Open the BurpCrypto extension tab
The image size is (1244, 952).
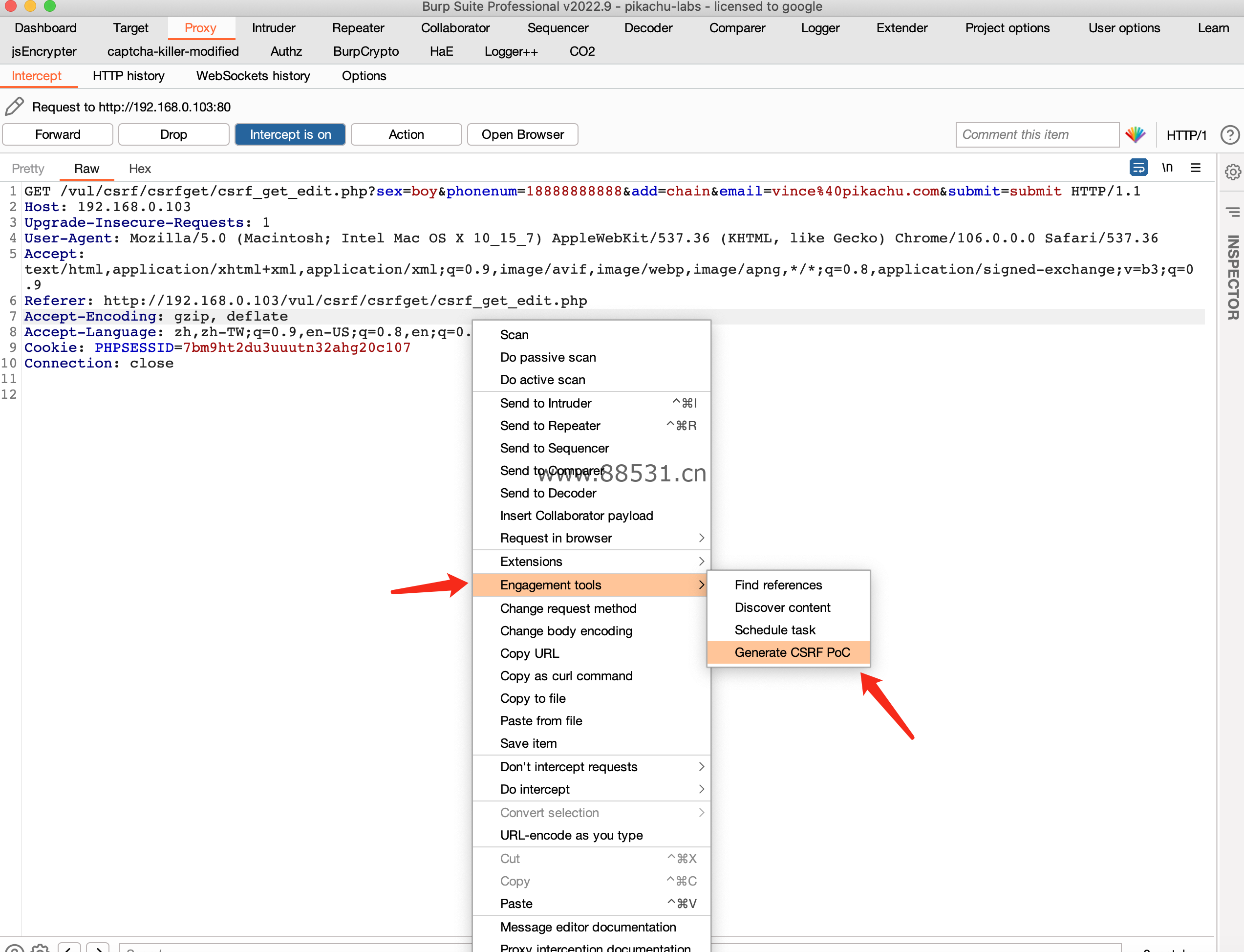[366, 51]
